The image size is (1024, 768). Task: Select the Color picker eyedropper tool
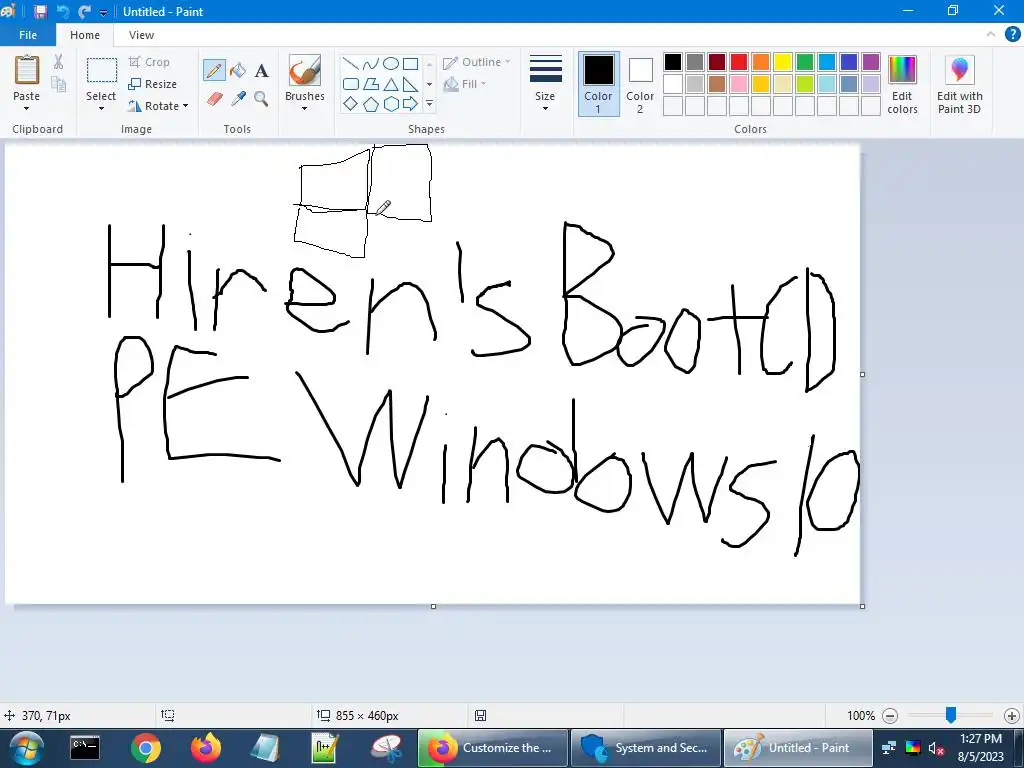point(238,99)
